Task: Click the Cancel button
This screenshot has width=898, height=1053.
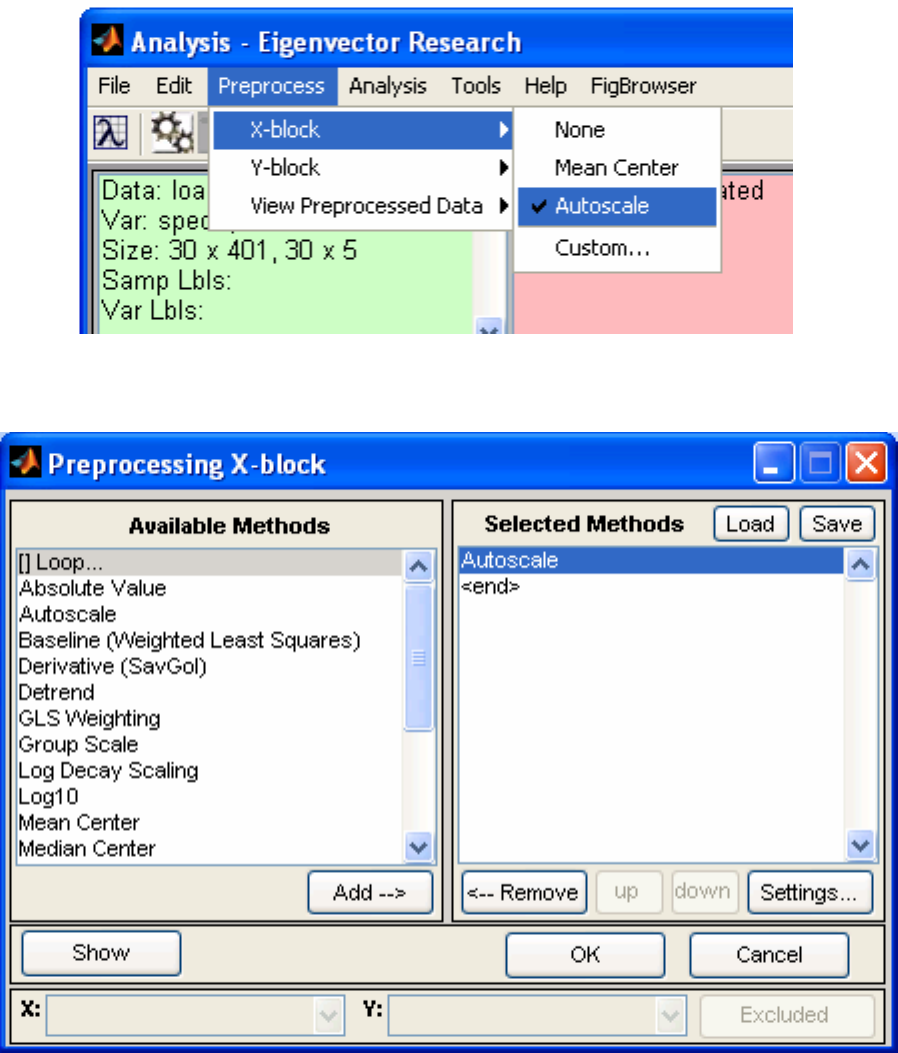Action: [x=769, y=954]
